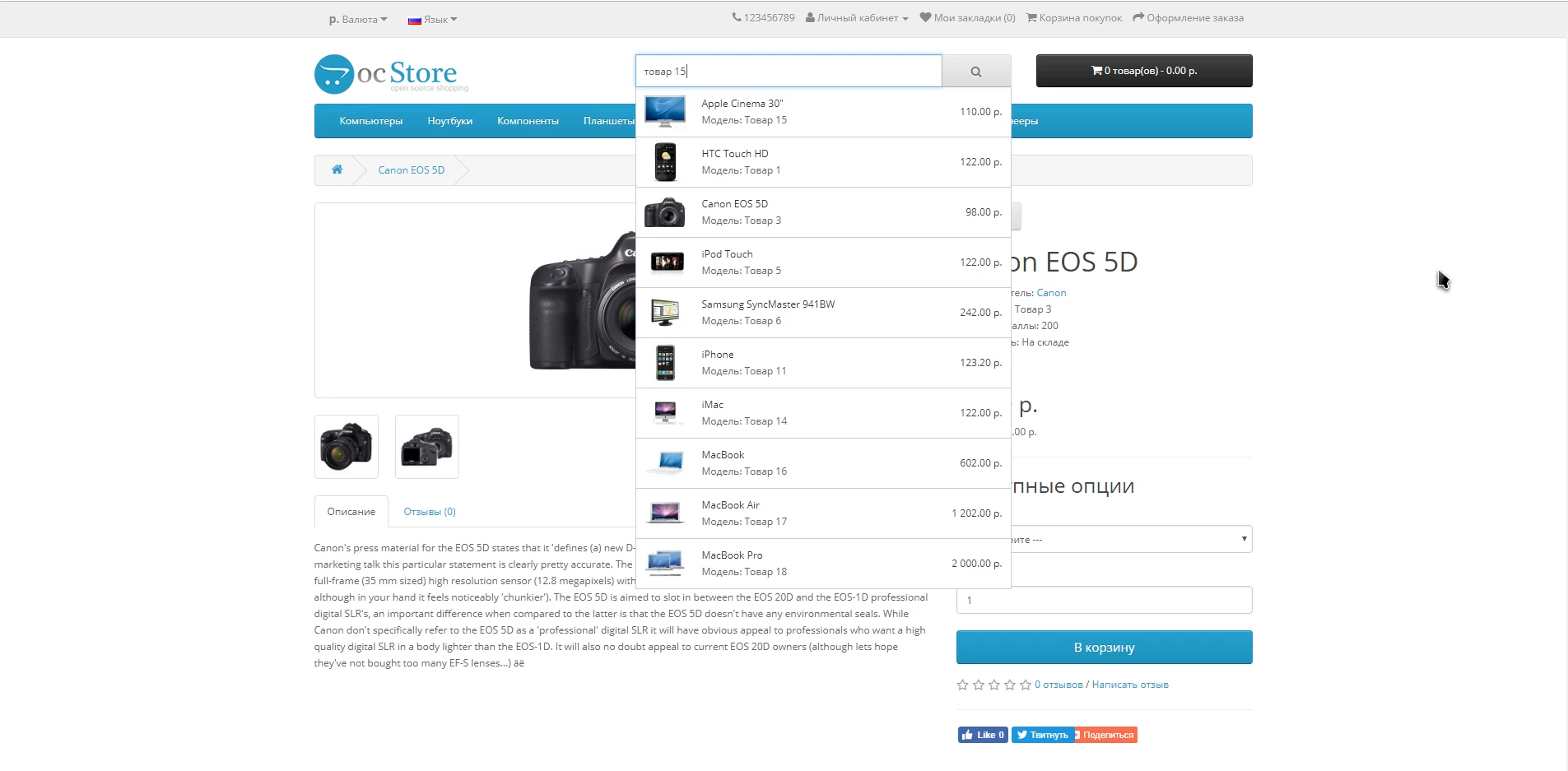The width and height of the screenshot is (1568, 771).
Task: Open the Валюта currency dropdown
Action: tap(358, 19)
